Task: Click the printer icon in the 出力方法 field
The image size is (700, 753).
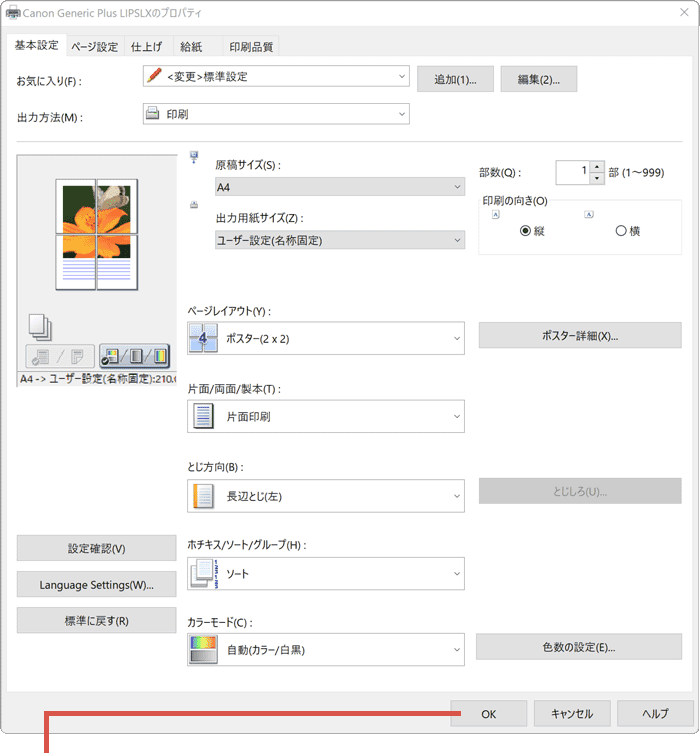Action: pos(153,113)
